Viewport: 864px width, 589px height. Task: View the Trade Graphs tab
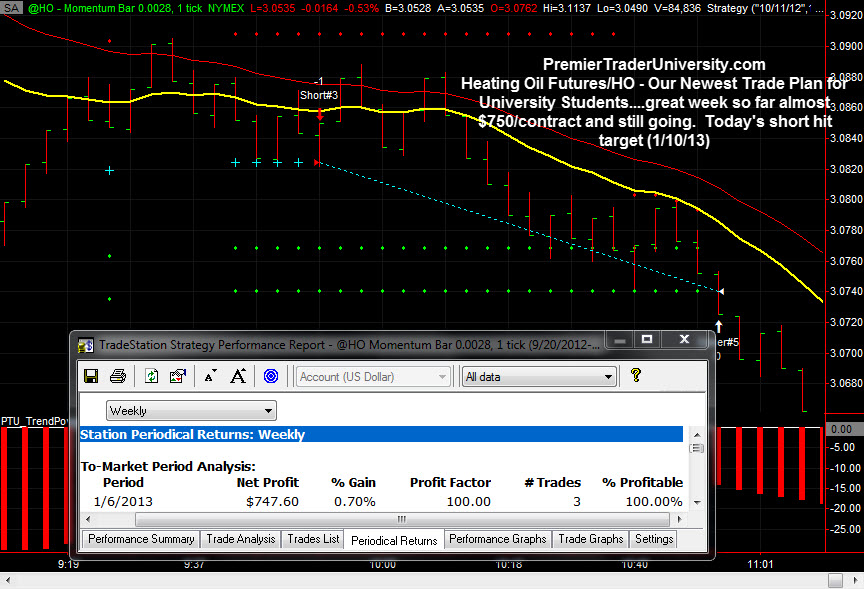click(591, 539)
